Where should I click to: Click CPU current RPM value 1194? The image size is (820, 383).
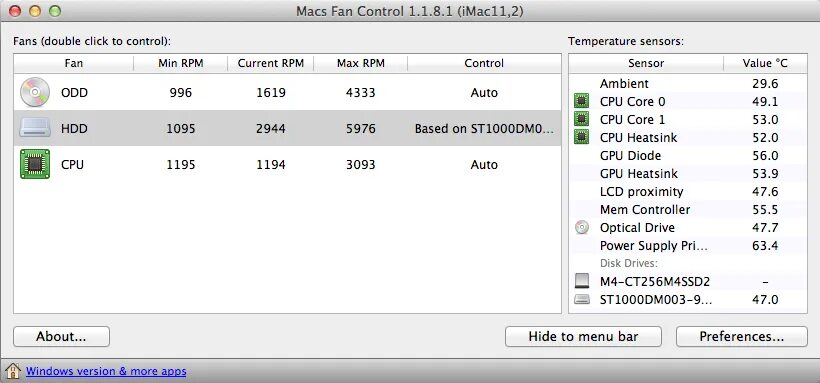tap(270, 165)
